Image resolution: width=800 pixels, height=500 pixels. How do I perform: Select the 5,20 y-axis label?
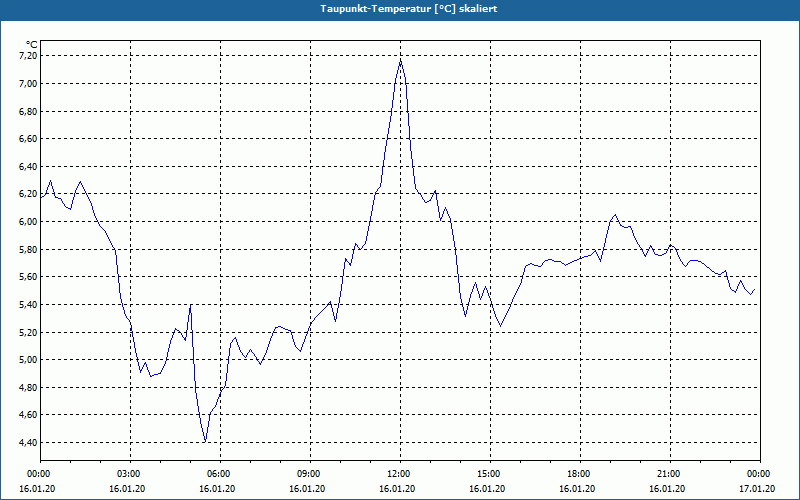click(x=28, y=332)
